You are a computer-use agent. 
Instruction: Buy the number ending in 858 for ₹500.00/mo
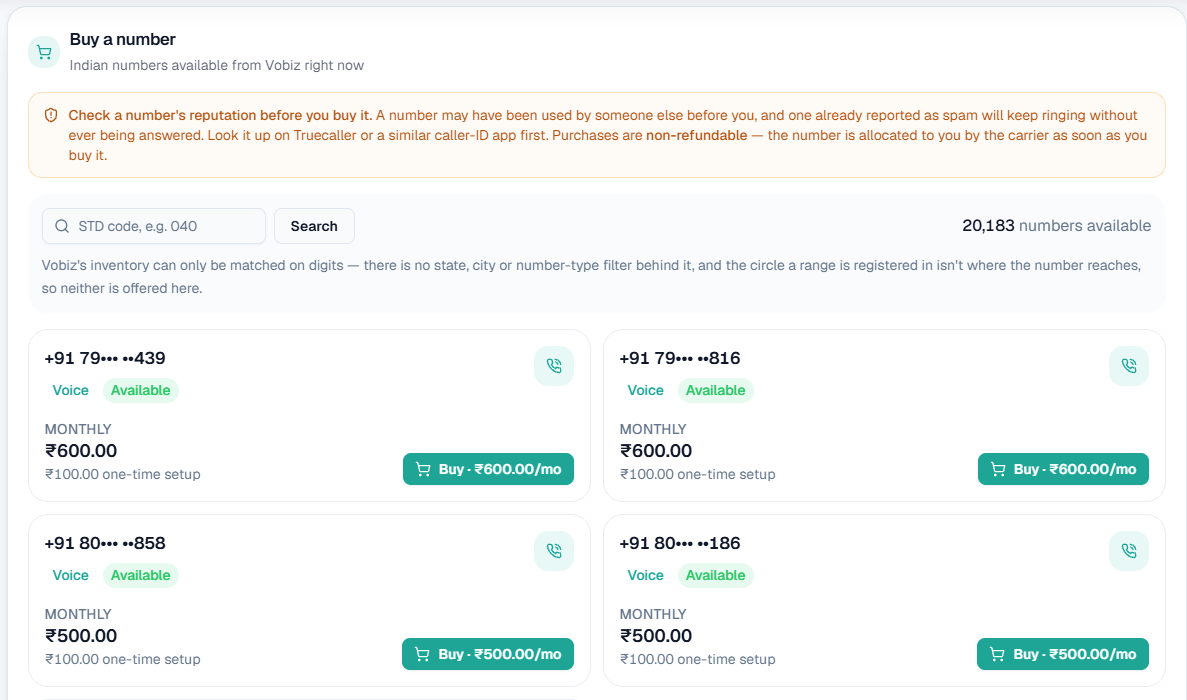pos(488,654)
